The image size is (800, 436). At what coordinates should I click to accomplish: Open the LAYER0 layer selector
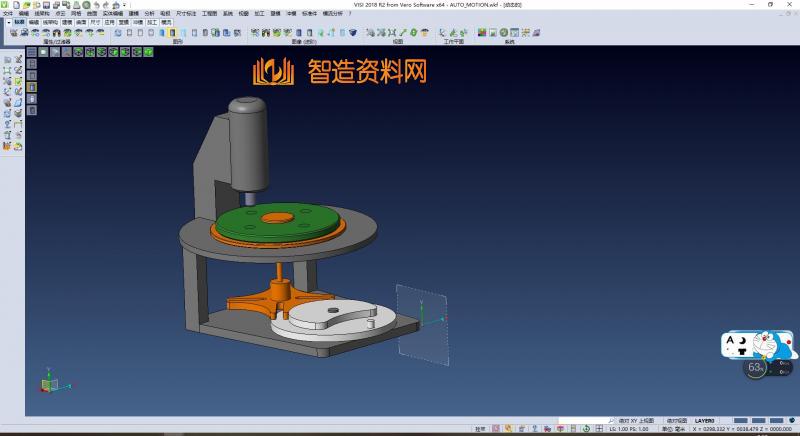(705, 421)
